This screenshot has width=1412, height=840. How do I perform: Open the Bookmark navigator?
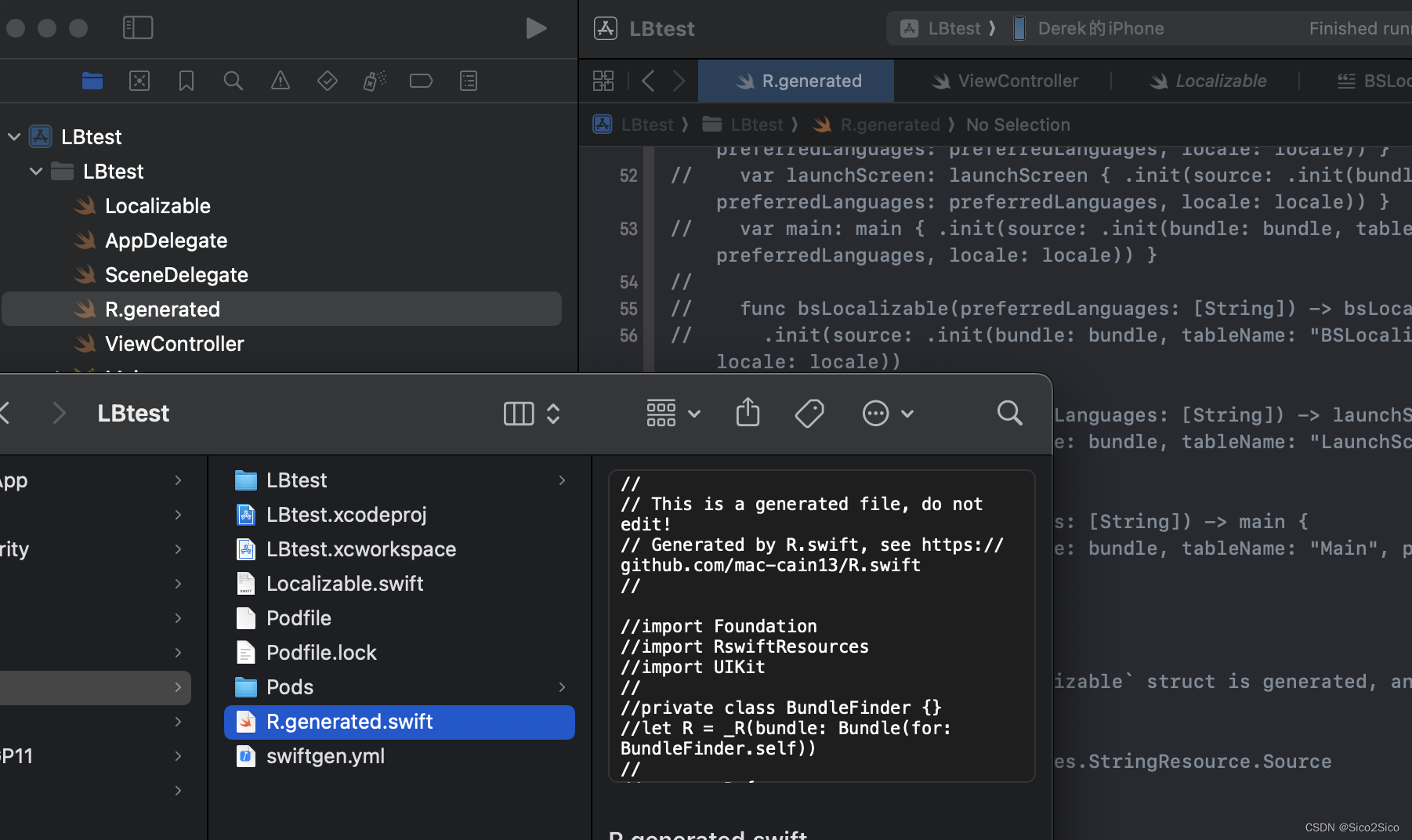click(186, 81)
